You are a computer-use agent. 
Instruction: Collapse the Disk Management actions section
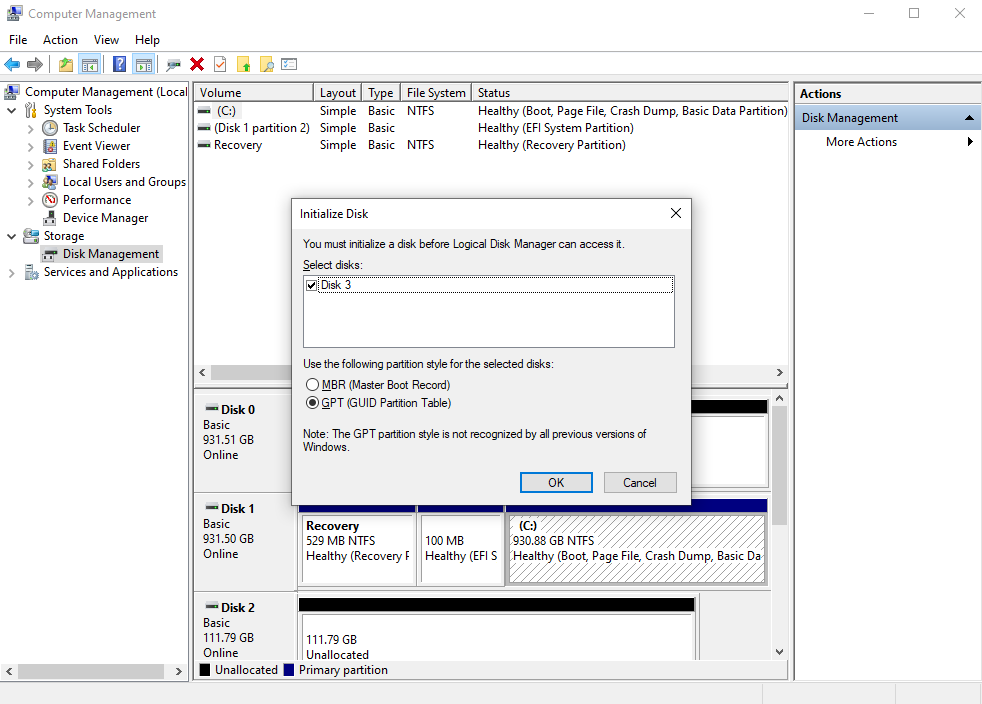point(969,118)
